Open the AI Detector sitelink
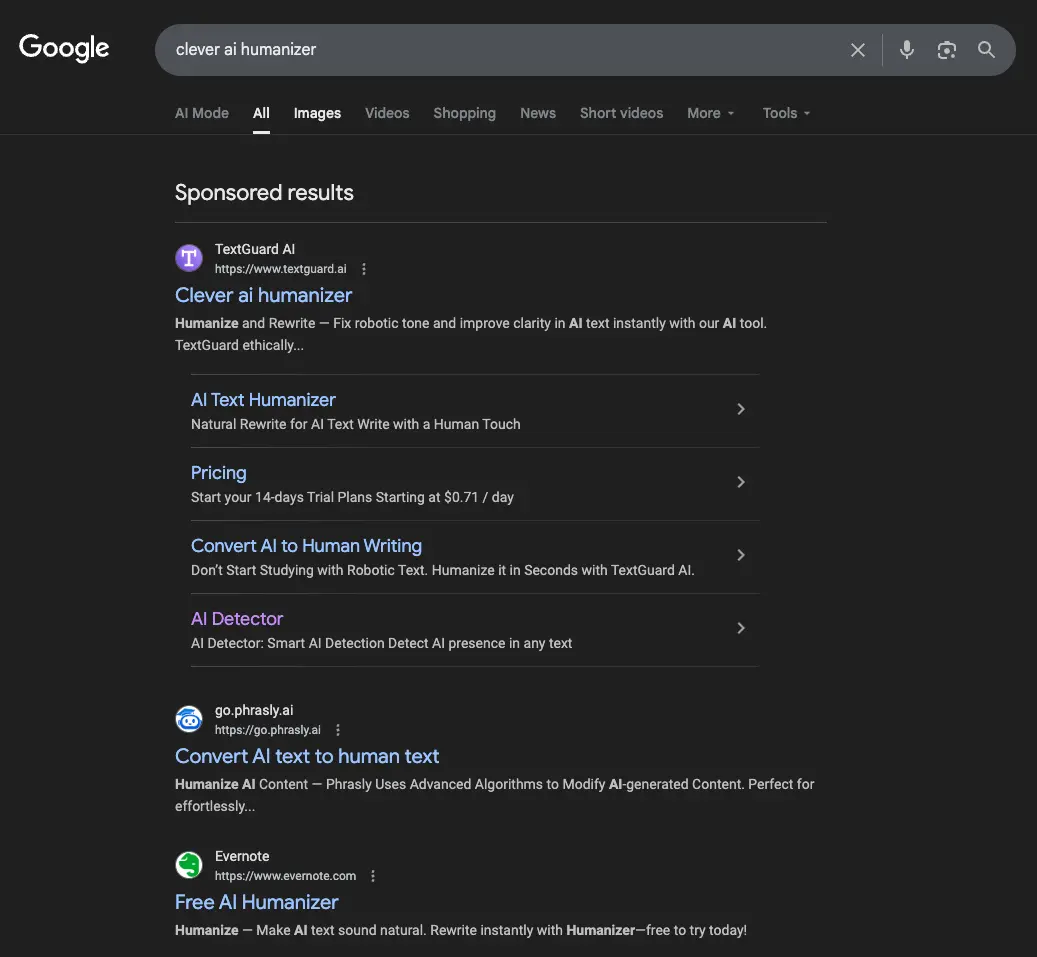This screenshot has width=1037, height=957. (237, 618)
